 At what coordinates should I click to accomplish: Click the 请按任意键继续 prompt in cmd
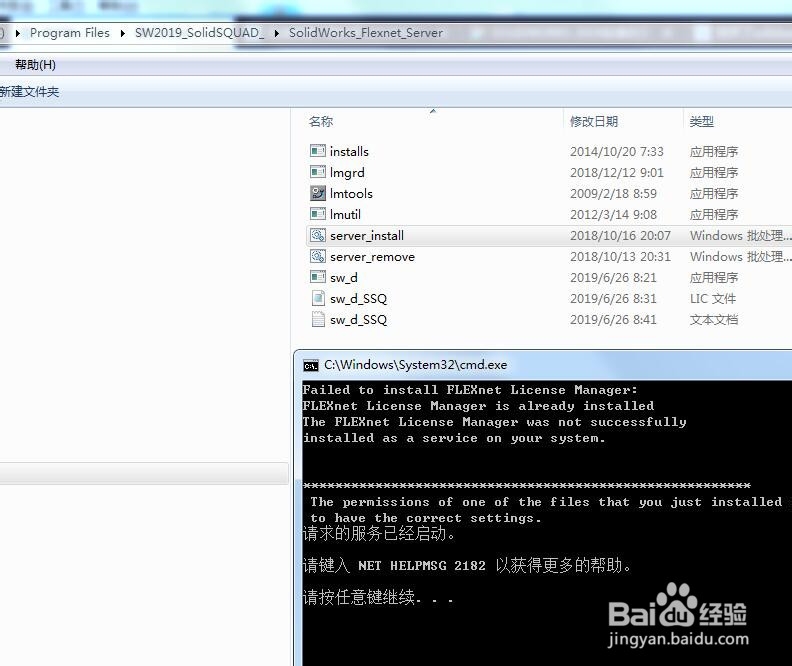(x=378, y=597)
